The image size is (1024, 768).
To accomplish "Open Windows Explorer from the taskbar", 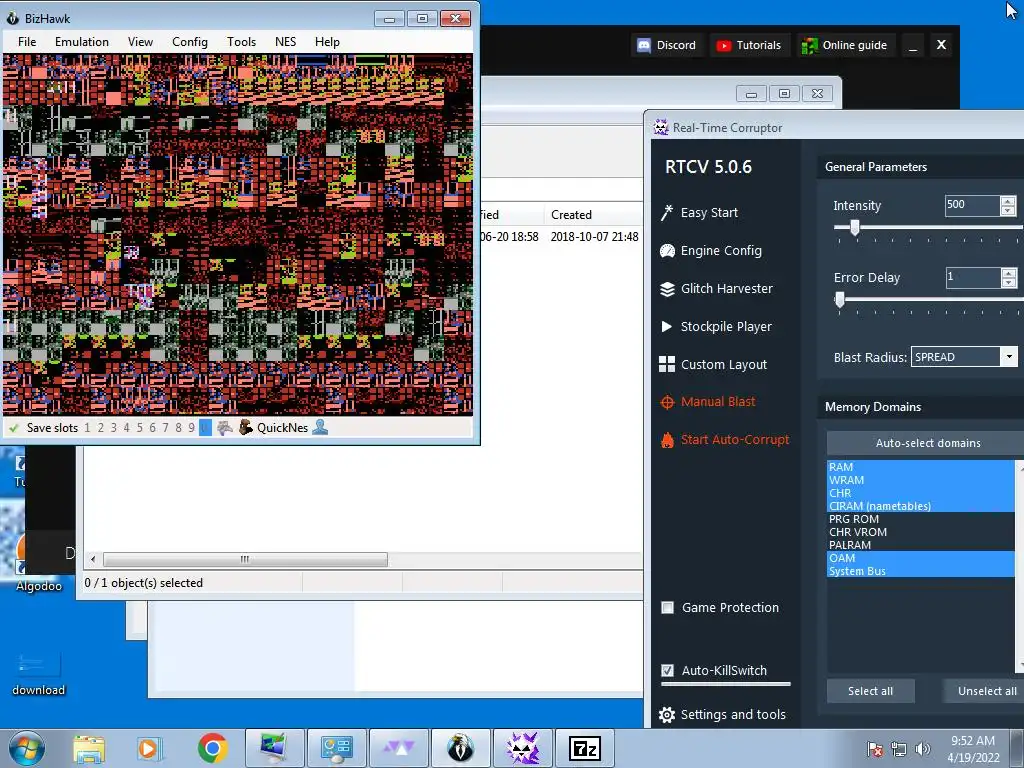I will tap(89, 748).
